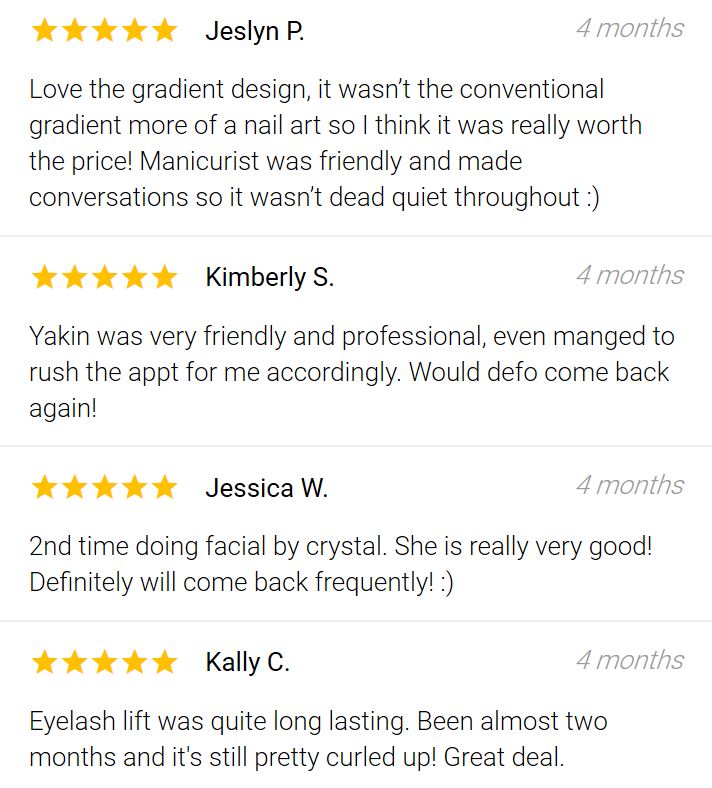Open reviewer name Jeslyn P.
The image size is (712, 788).
click(x=255, y=31)
